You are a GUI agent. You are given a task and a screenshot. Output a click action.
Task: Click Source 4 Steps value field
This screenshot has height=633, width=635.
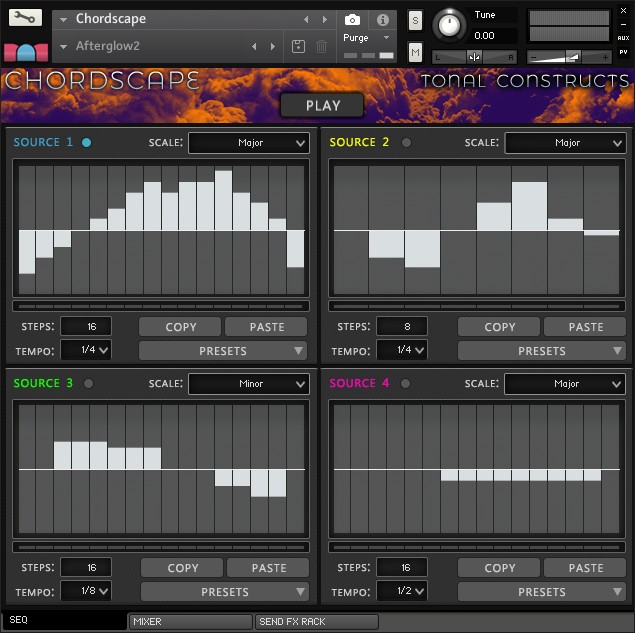[x=402, y=567]
